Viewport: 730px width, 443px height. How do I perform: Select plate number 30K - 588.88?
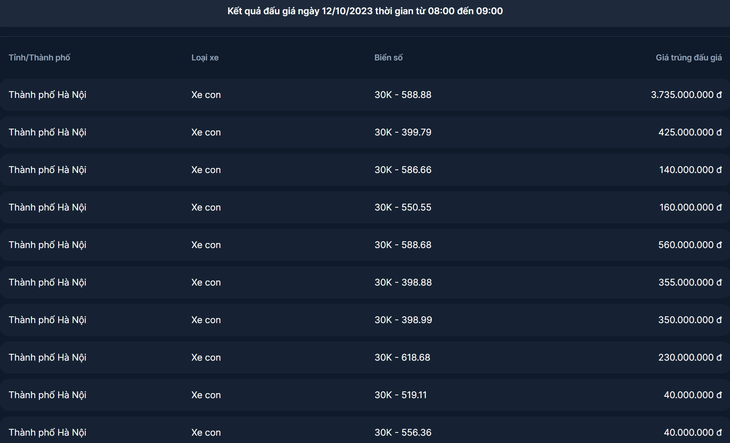tap(403, 95)
